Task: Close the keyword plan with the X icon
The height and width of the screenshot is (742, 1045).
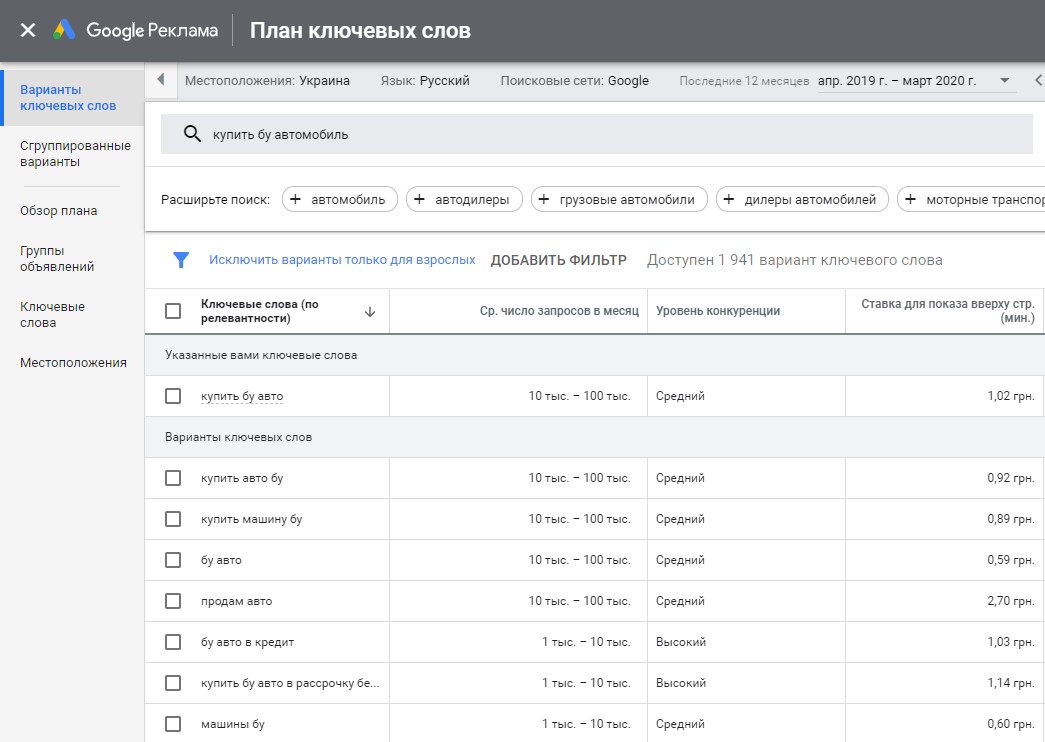Action: (x=28, y=30)
